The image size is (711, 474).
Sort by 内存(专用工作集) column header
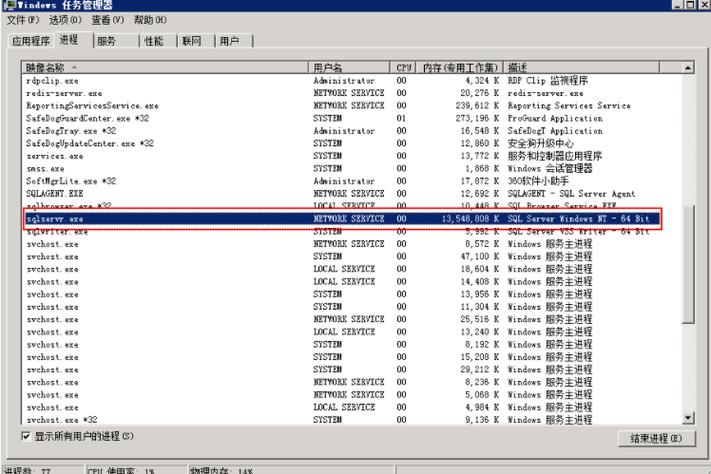click(x=460, y=68)
